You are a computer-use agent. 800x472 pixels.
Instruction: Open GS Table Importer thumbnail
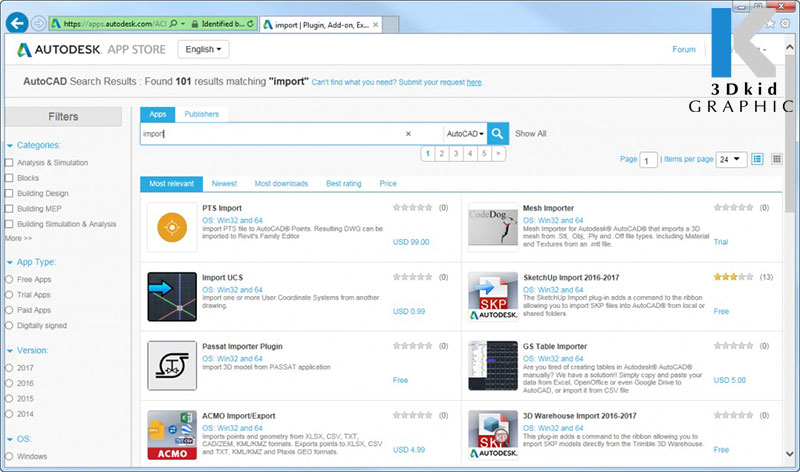tap(493, 365)
